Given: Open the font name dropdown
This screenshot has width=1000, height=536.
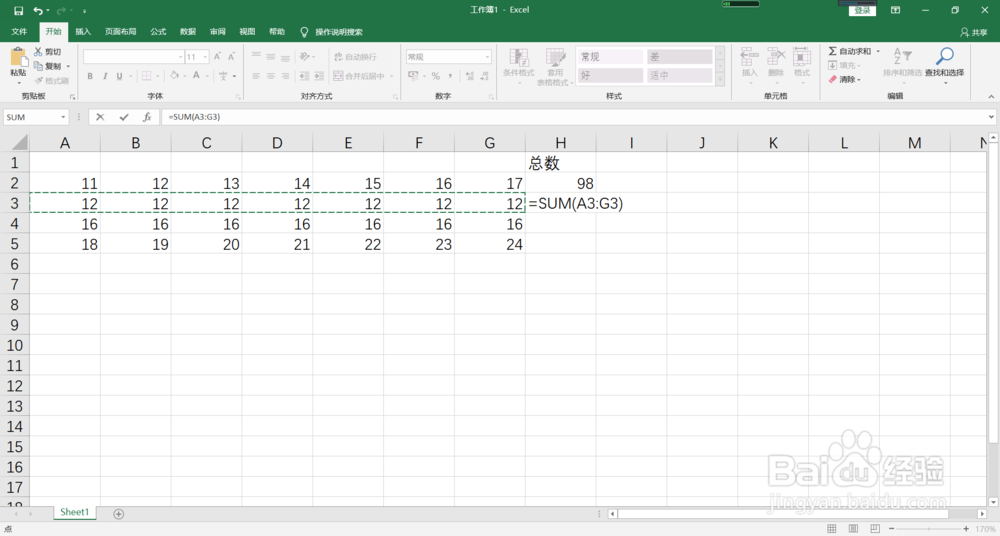Looking at the screenshot, I should [x=180, y=57].
